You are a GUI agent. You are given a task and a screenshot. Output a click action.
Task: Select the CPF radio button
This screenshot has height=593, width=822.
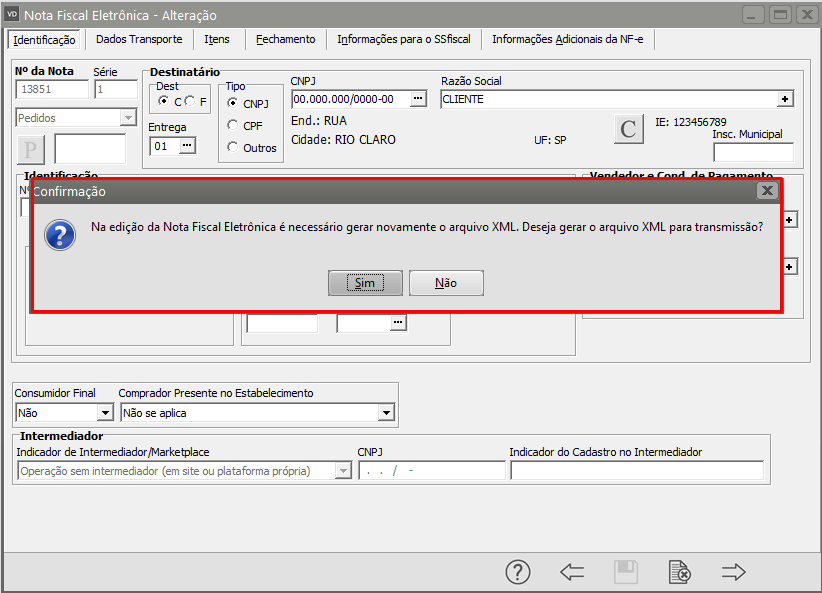[x=233, y=125]
